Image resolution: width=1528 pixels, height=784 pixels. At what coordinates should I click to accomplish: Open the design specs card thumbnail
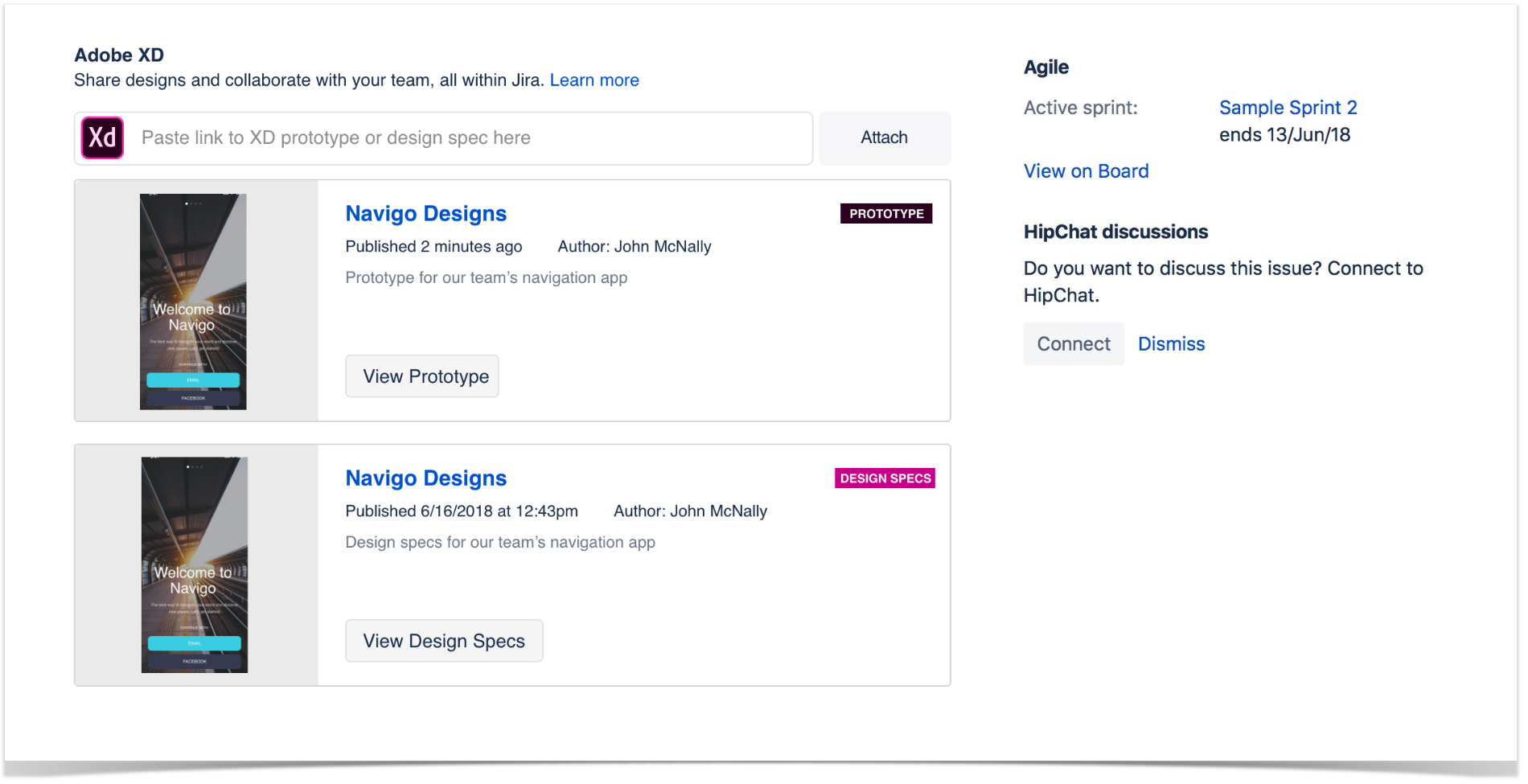pos(195,565)
